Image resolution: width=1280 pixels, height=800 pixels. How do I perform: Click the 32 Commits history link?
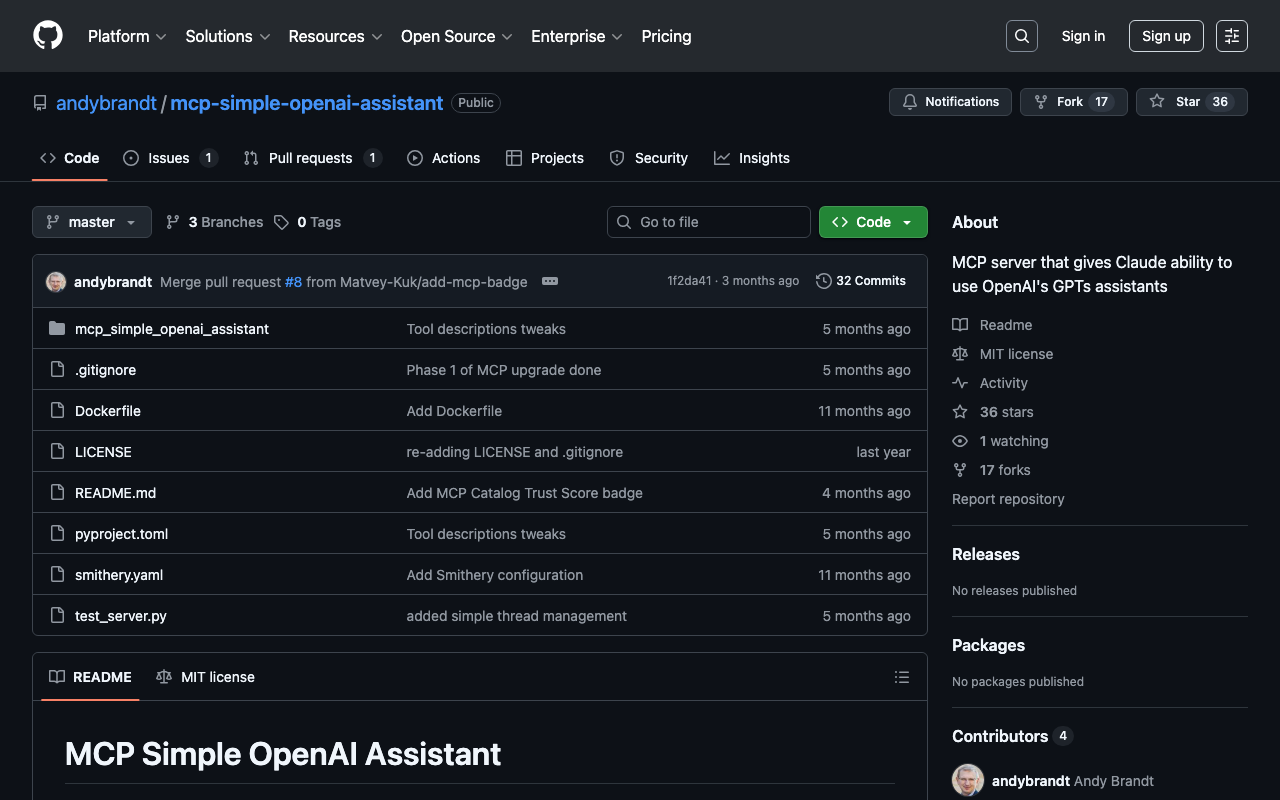click(861, 281)
